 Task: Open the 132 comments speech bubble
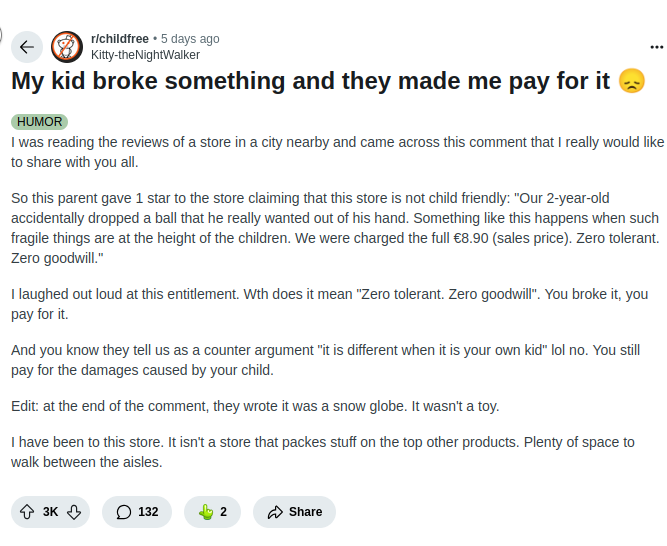point(137,512)
